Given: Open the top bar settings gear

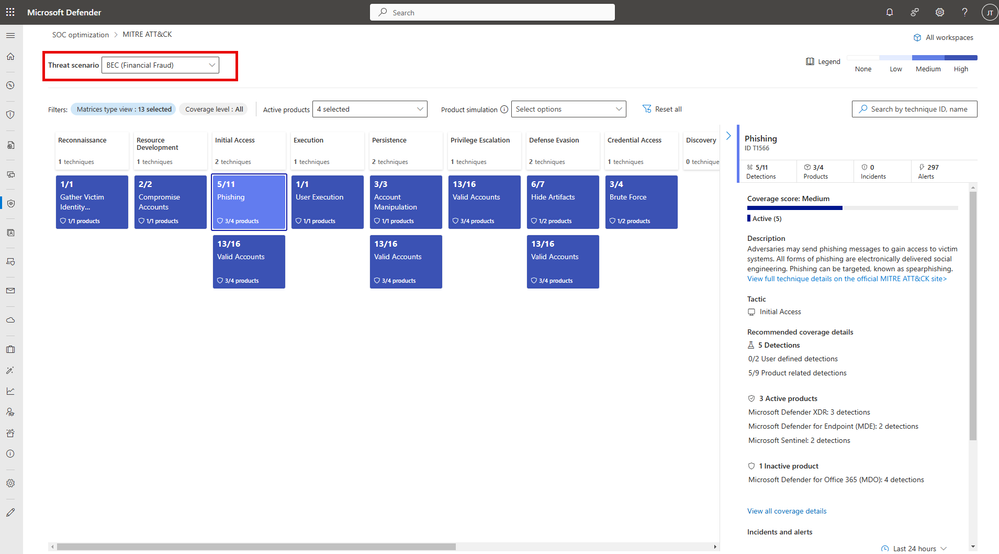Looking at the screenshot, I should coord(940,12).
